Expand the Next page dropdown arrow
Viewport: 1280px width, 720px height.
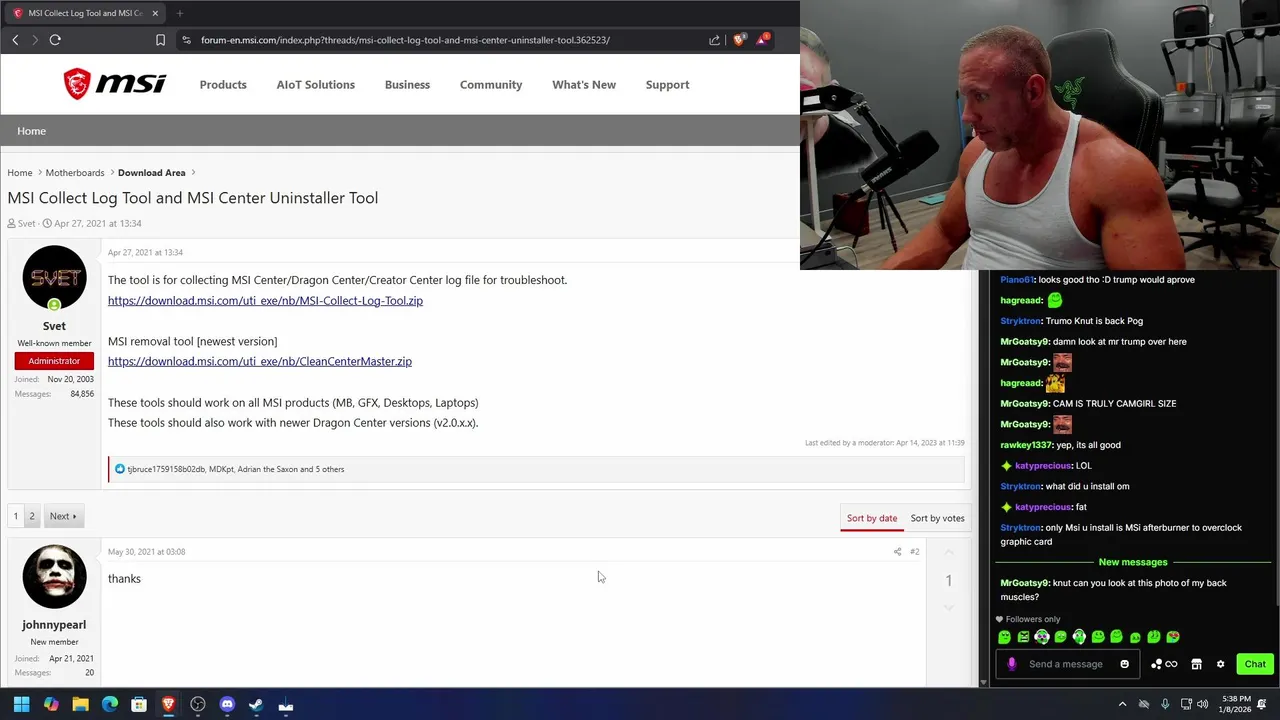click(x=74, y=517)
